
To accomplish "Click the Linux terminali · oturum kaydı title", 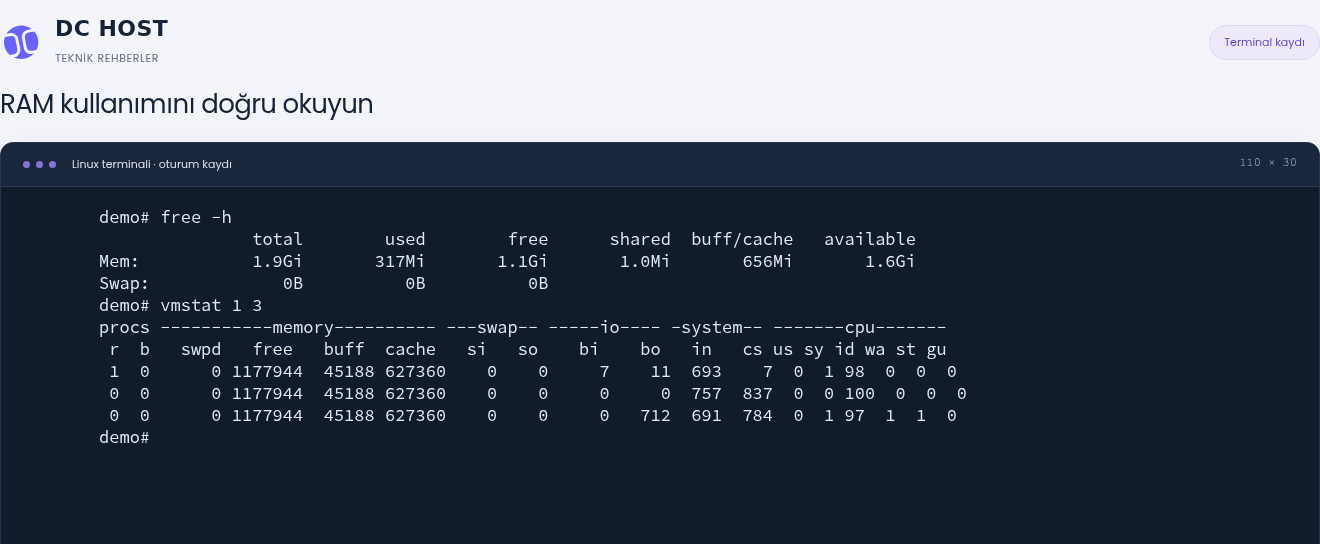I will pyautogui.click(x=152, y=164).
